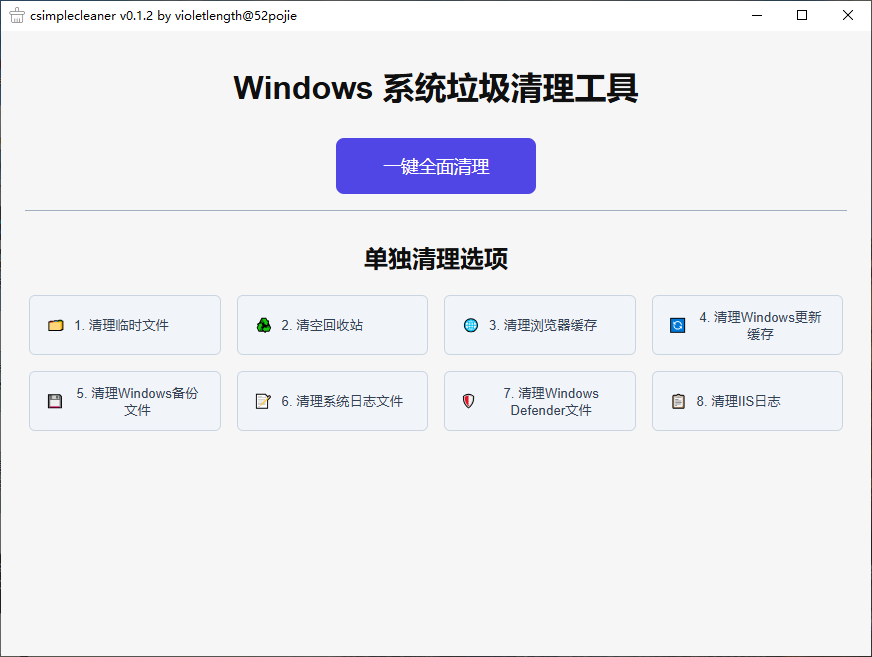Select the 清理临时文件 option
Viewport: 872px width, 657px height.
click(124, 325)
